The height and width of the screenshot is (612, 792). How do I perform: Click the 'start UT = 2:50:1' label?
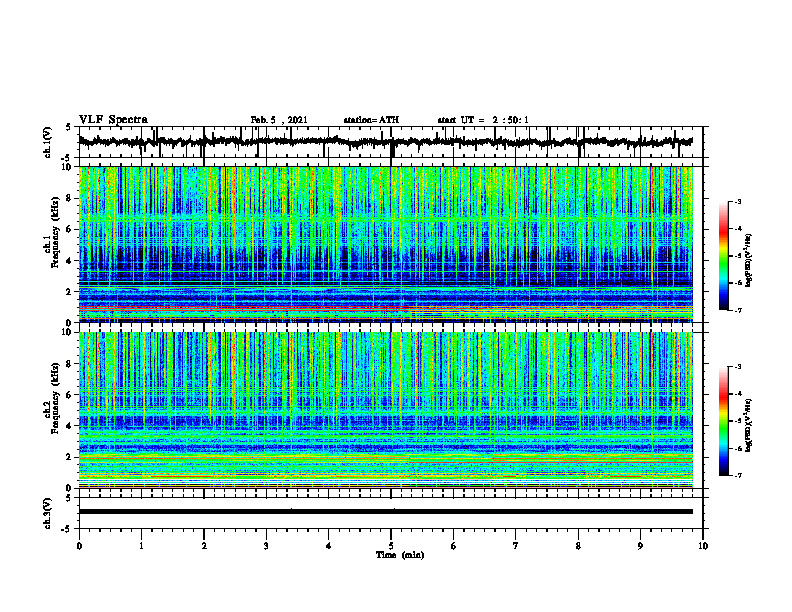coord(483,120)
